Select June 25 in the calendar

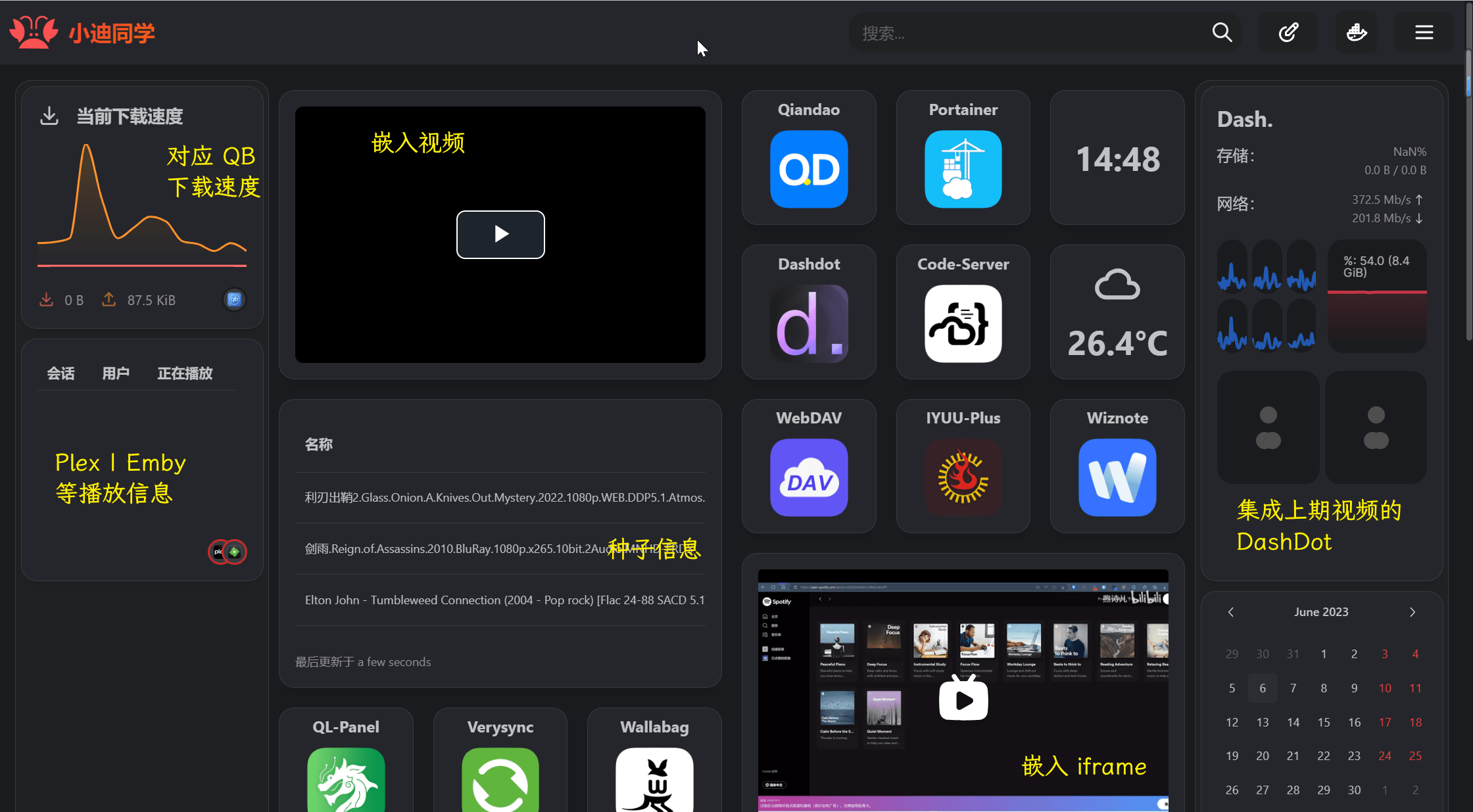[x=1415, y=756]
